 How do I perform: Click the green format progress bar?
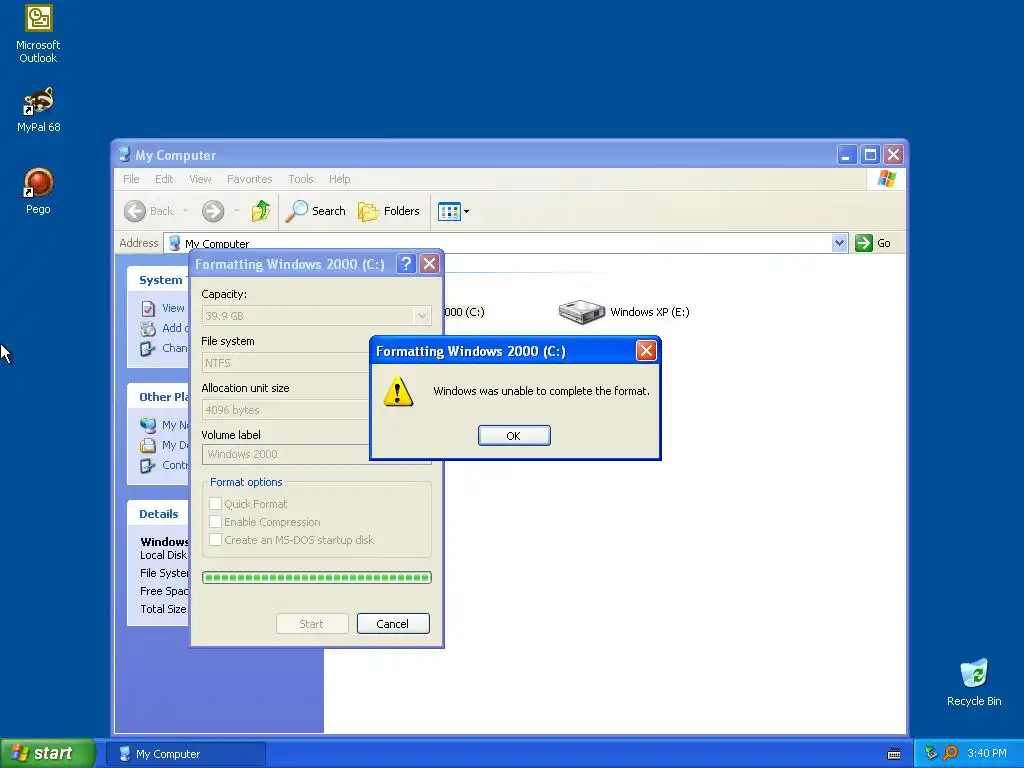(317, 577)
